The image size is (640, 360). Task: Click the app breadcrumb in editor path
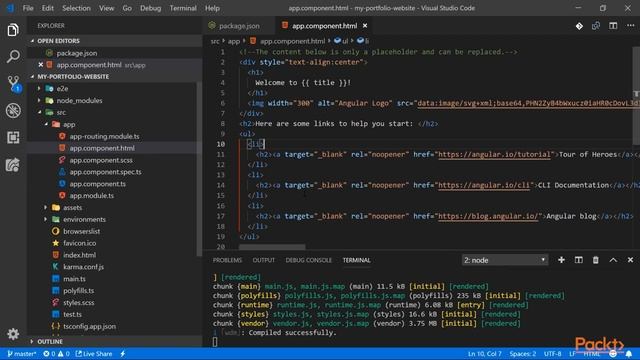pos(234,41)
